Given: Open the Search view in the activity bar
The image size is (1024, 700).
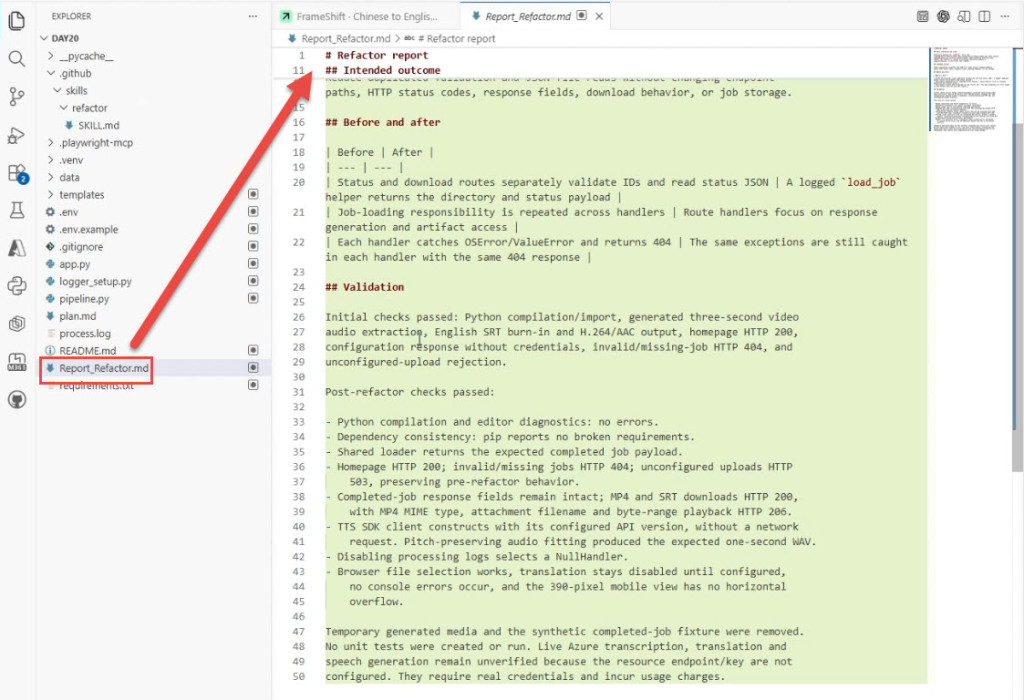Looking at the screenshot, I should [x=17, y=59].
